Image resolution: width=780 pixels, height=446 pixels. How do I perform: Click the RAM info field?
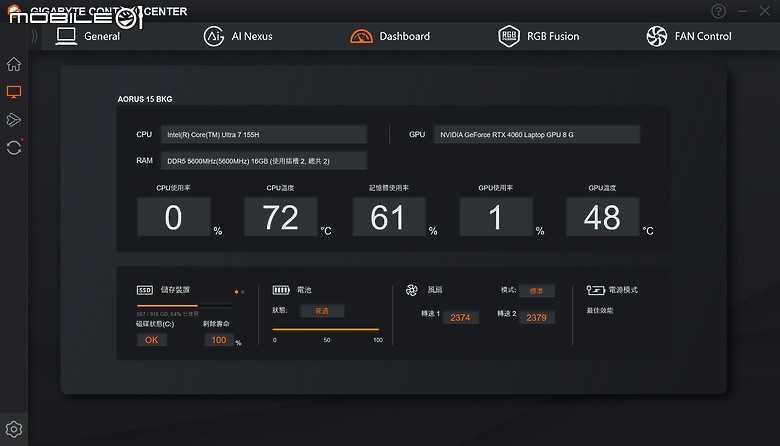(x=264, y=161)
